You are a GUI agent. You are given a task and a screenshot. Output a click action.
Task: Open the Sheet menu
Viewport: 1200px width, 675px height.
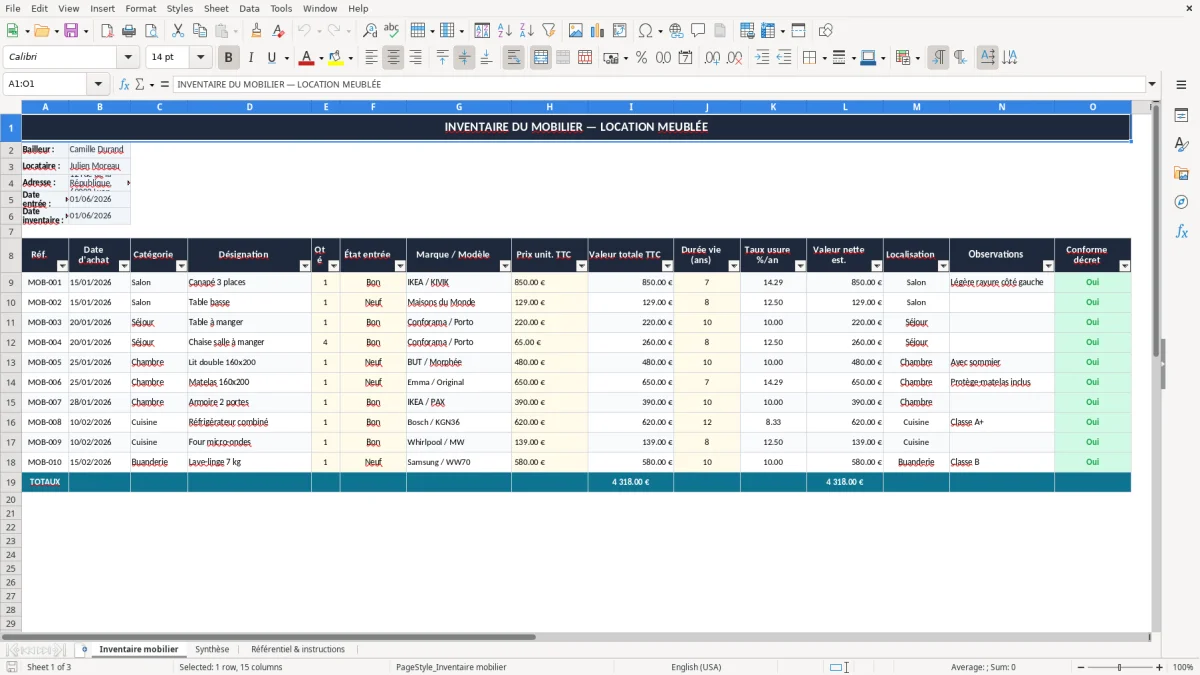[x=216, y=8]
